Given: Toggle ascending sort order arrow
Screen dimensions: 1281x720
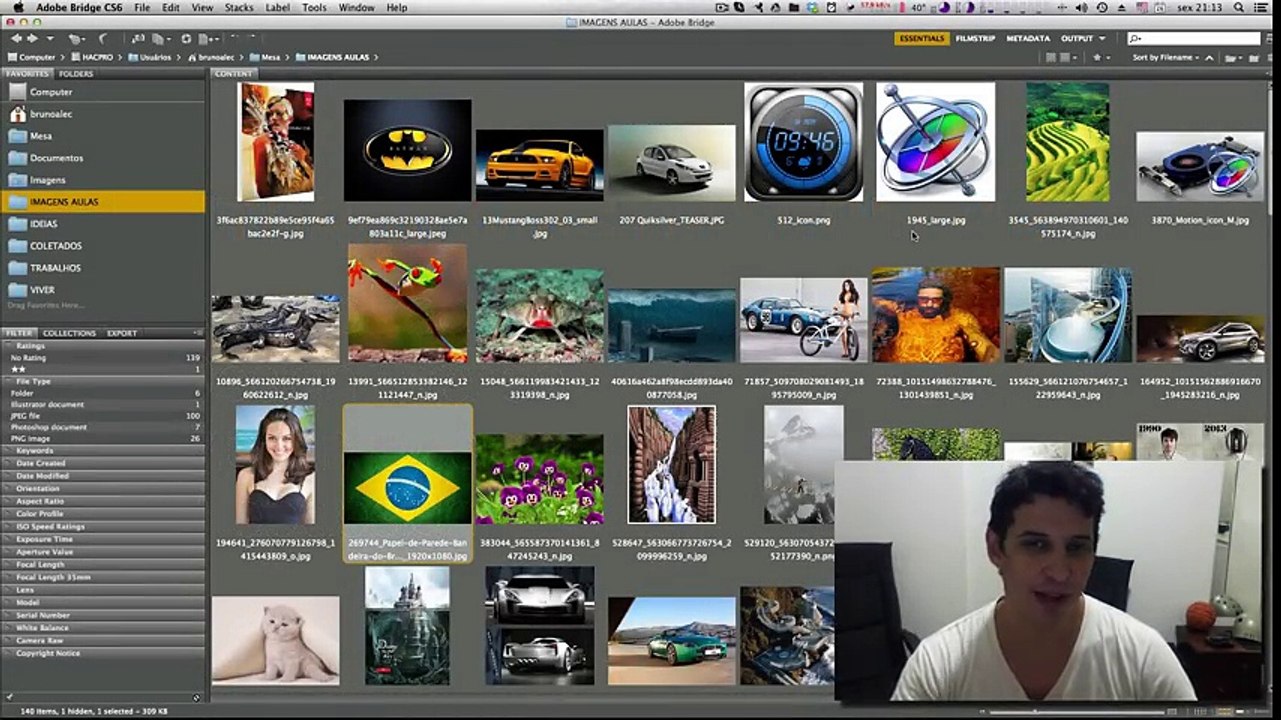Looking at the screenshot, I should pos(1209,58).
